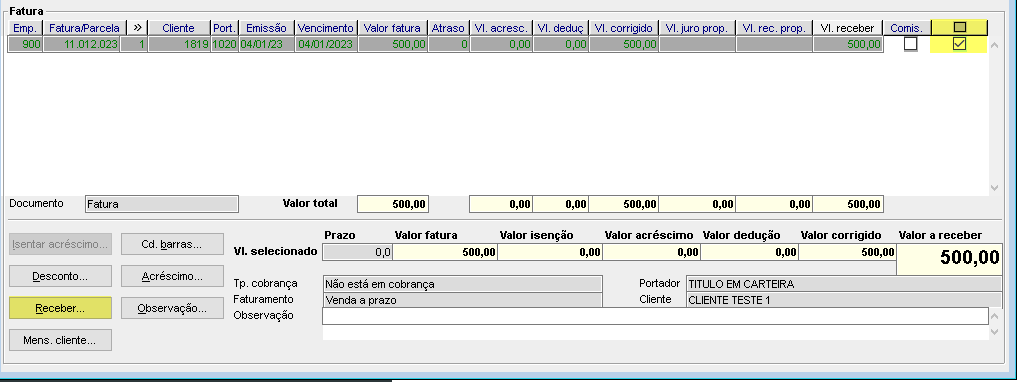Open Cd. barras... option
This screenshot has height=382, width=1017.
coord(172,245)
